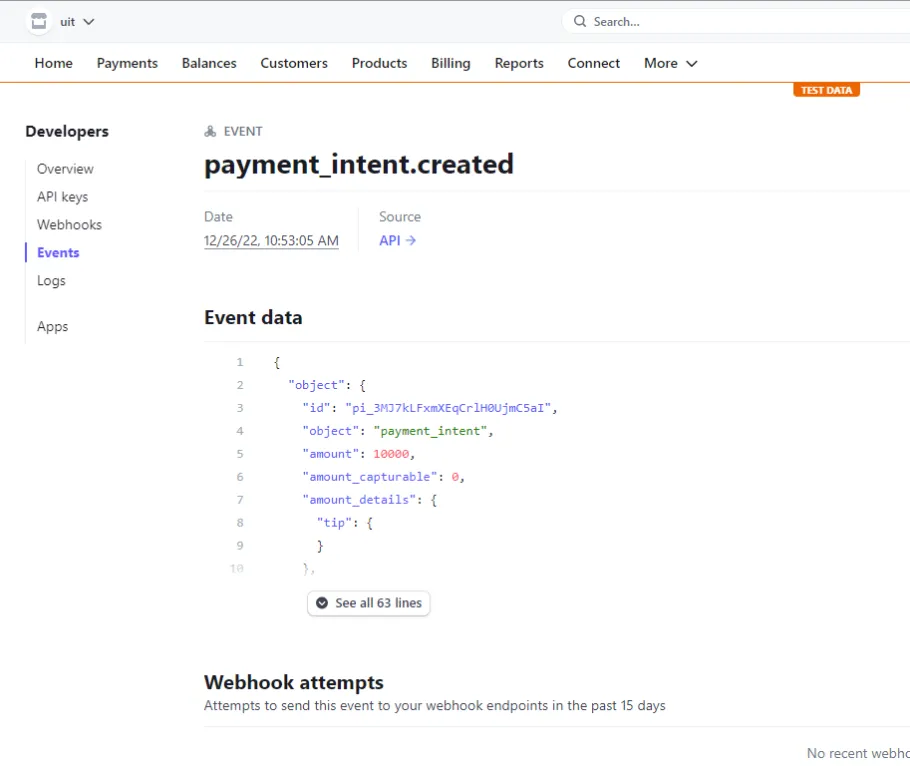The height and width of the screenshot is (766, 910).
Task: Go to the Home tab
Action: (53, 63)
